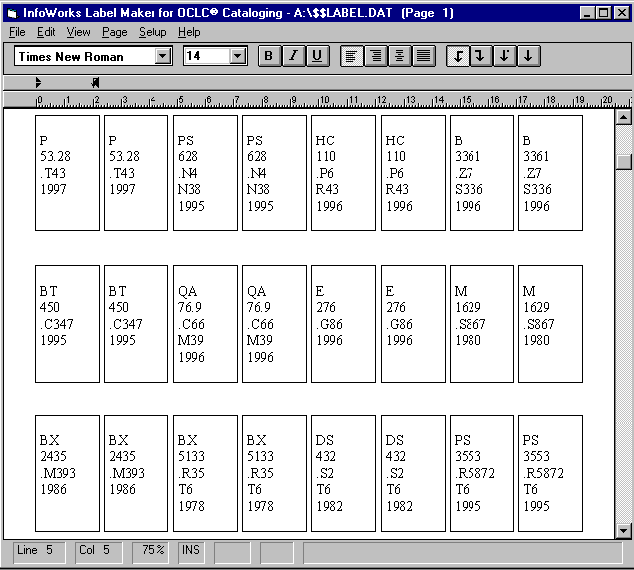The width and height of the screenshot is (634, 570).
Task: Open the File menu
Action: (x=17, y=32)
